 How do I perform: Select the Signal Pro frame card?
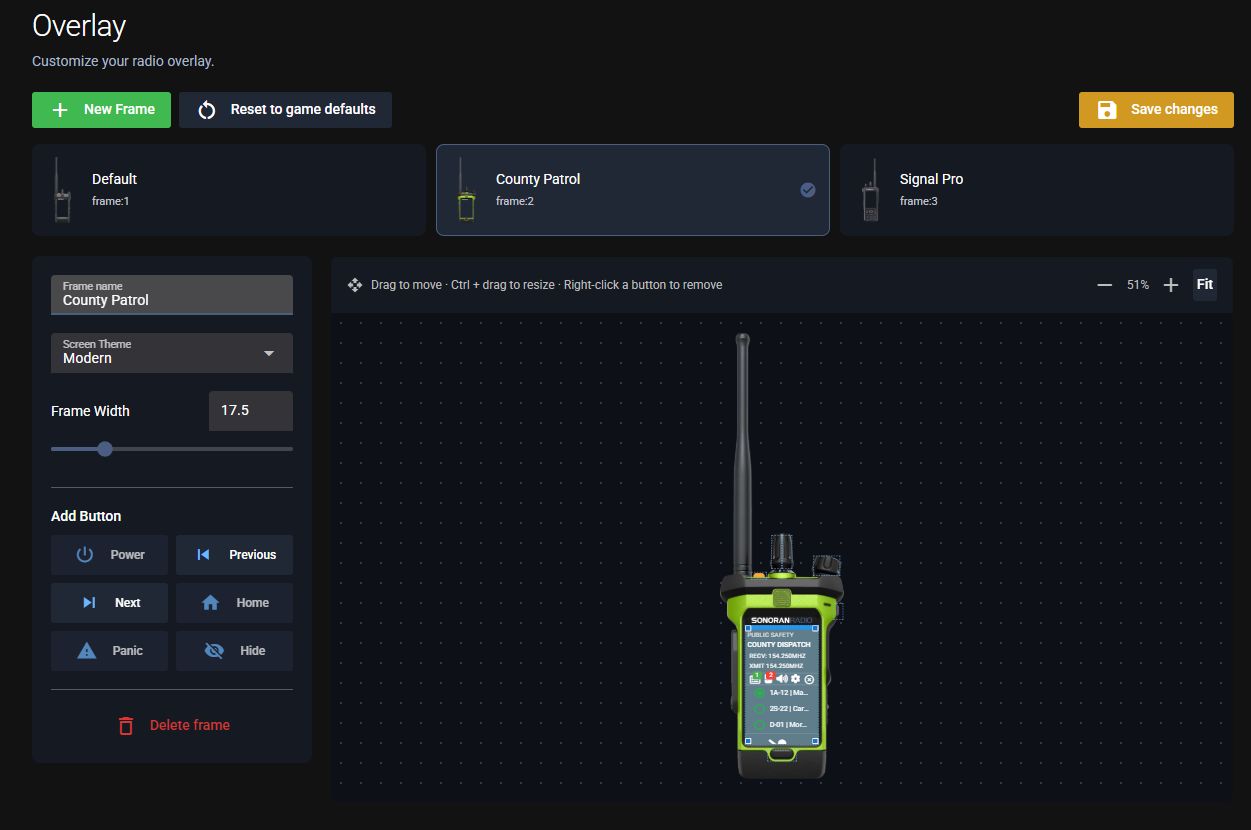pyautogui.click(x=1037, y=190)
